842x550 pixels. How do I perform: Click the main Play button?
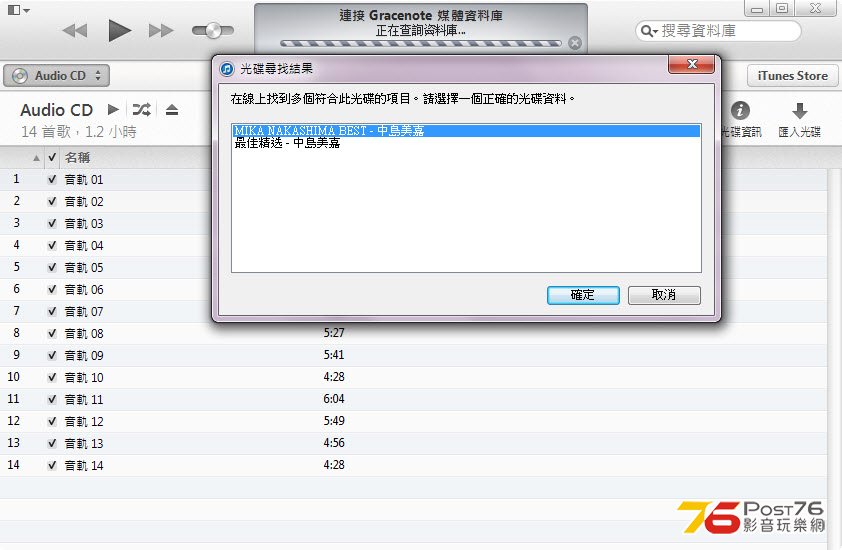[119, 30]
